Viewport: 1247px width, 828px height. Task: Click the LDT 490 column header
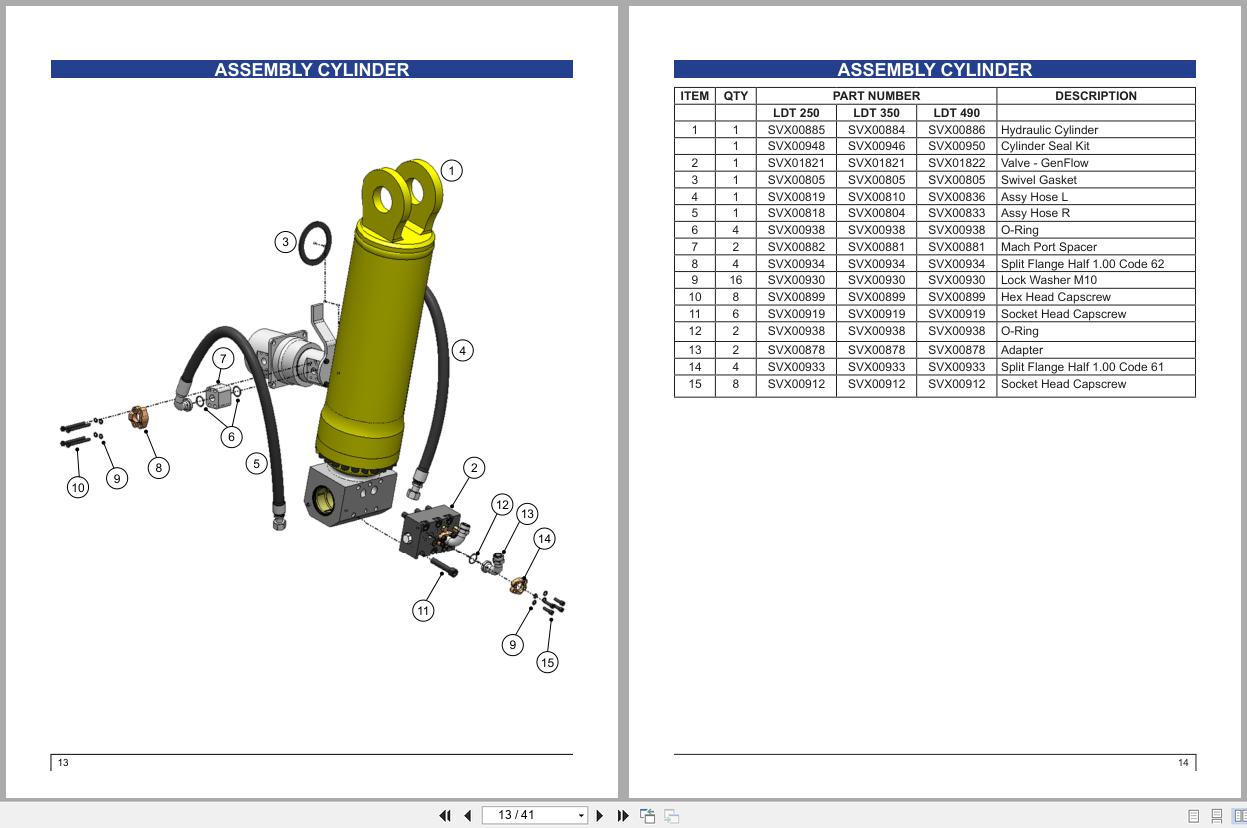956,112
